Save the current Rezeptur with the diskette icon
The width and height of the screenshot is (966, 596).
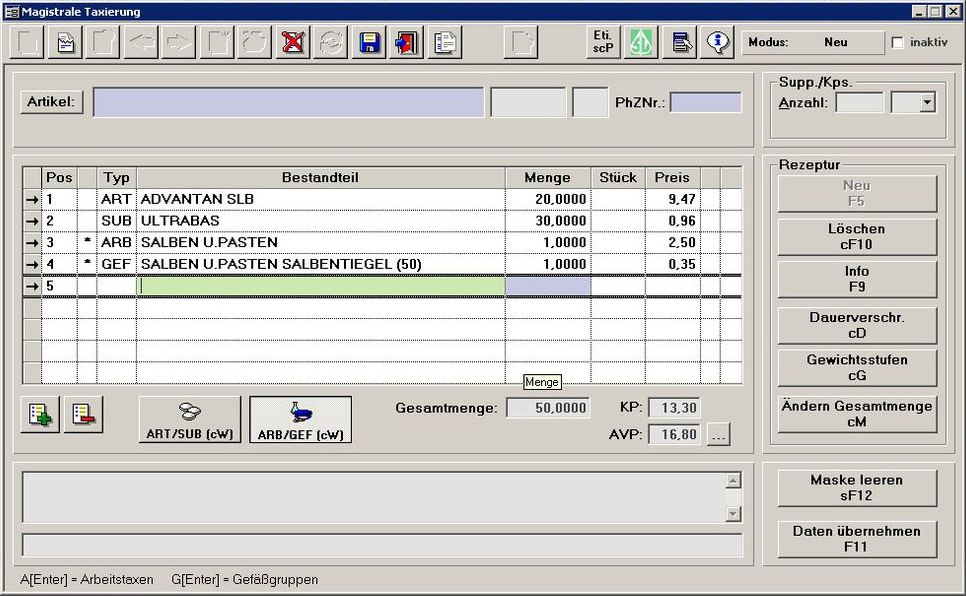pyautogui.click(x=367, y=42)
